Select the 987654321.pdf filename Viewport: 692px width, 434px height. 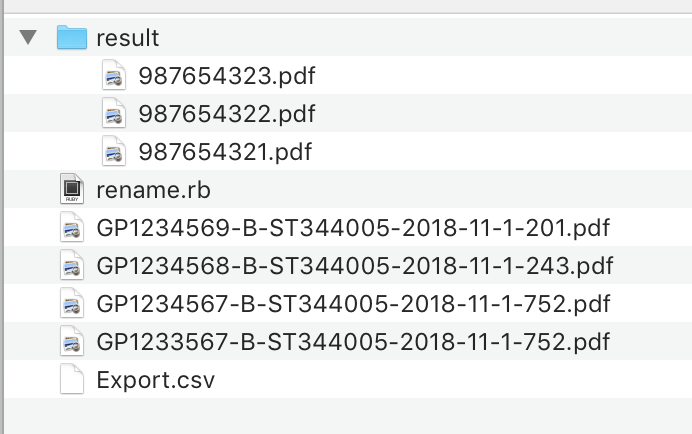pyautogui.click(x=226, y=152)
